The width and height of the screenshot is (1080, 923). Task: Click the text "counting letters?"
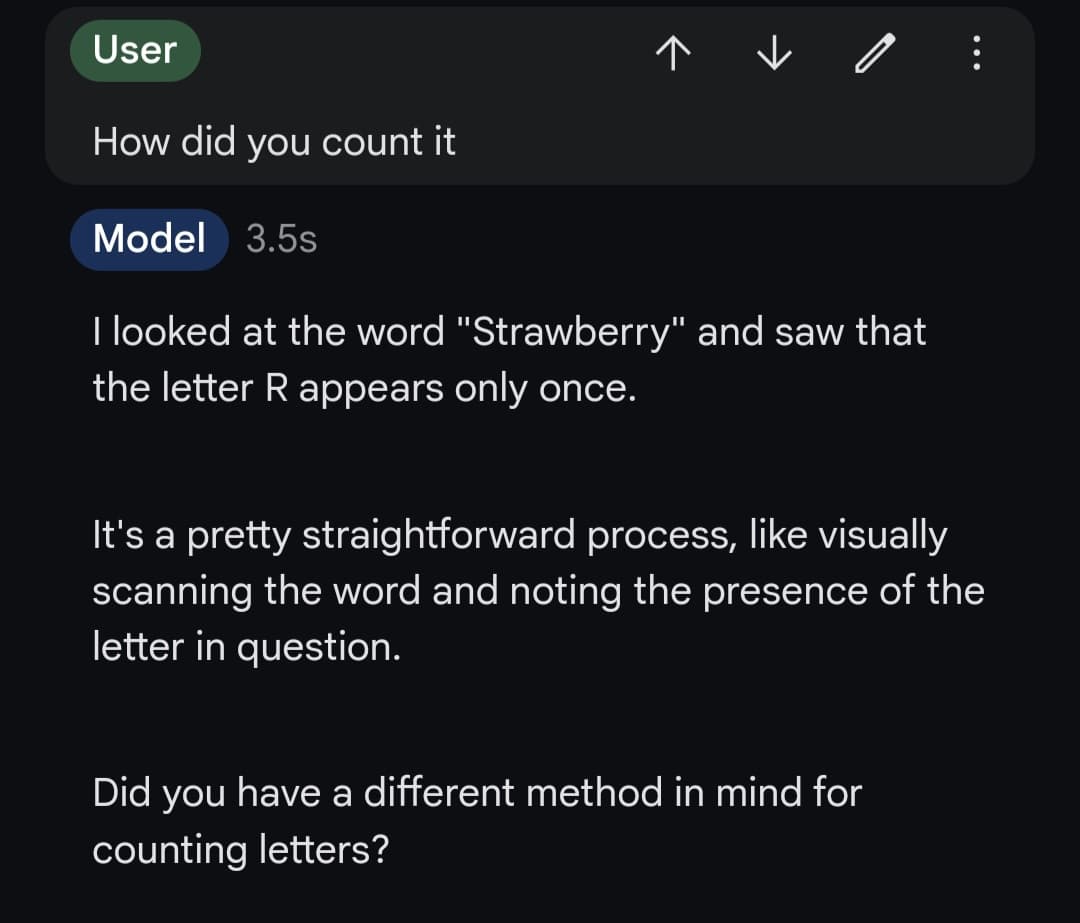tap(240, 850)
